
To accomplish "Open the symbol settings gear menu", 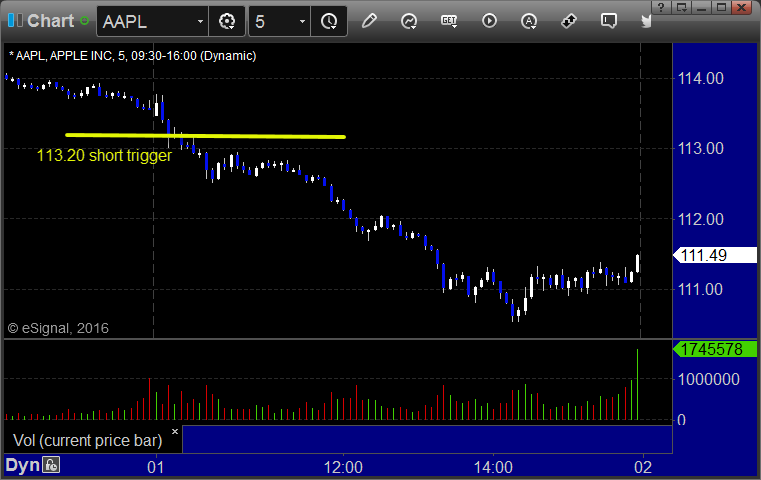I will pyautogui.click(x=227, y=21).
